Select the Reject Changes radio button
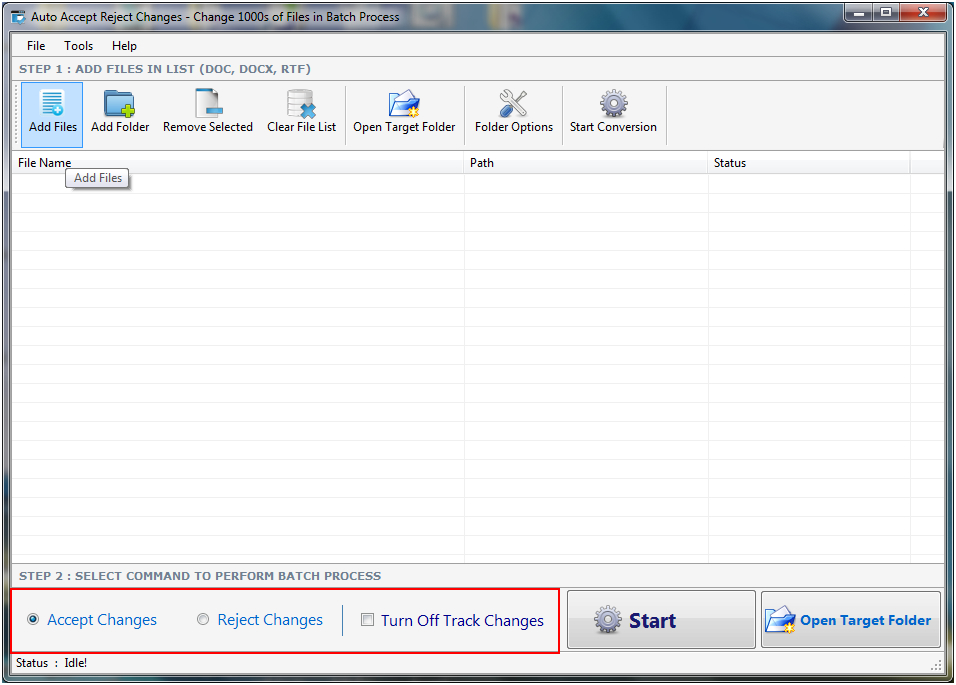 tap(203, 620)
